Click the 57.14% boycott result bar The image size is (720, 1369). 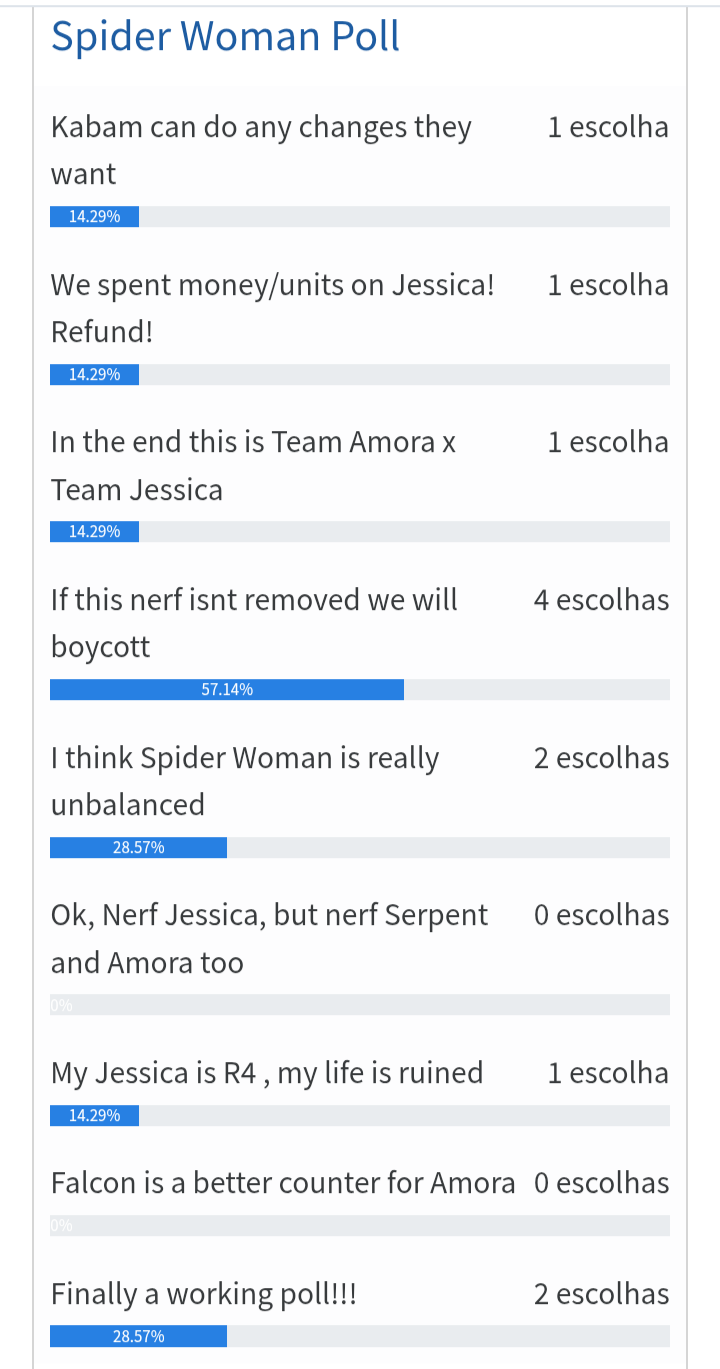point(227,689)
